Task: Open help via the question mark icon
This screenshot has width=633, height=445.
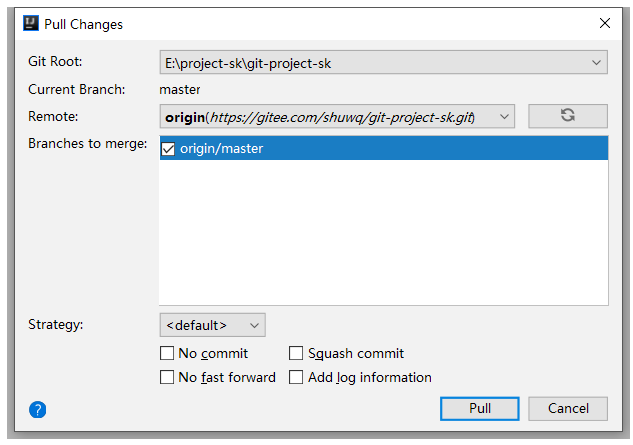Action: (x=38, y=409)
